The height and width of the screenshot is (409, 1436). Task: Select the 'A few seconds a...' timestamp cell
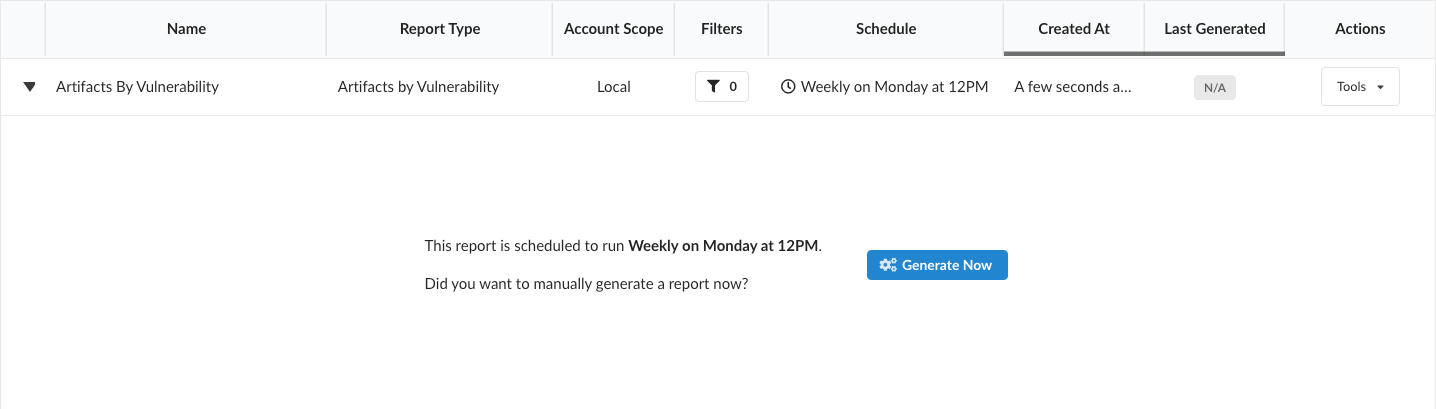pyautogui.click(x=1072, y=87)
